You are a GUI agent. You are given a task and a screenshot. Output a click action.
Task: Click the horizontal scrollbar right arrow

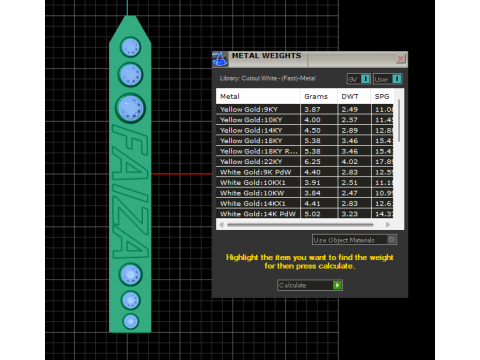click(x=388, y=225)
